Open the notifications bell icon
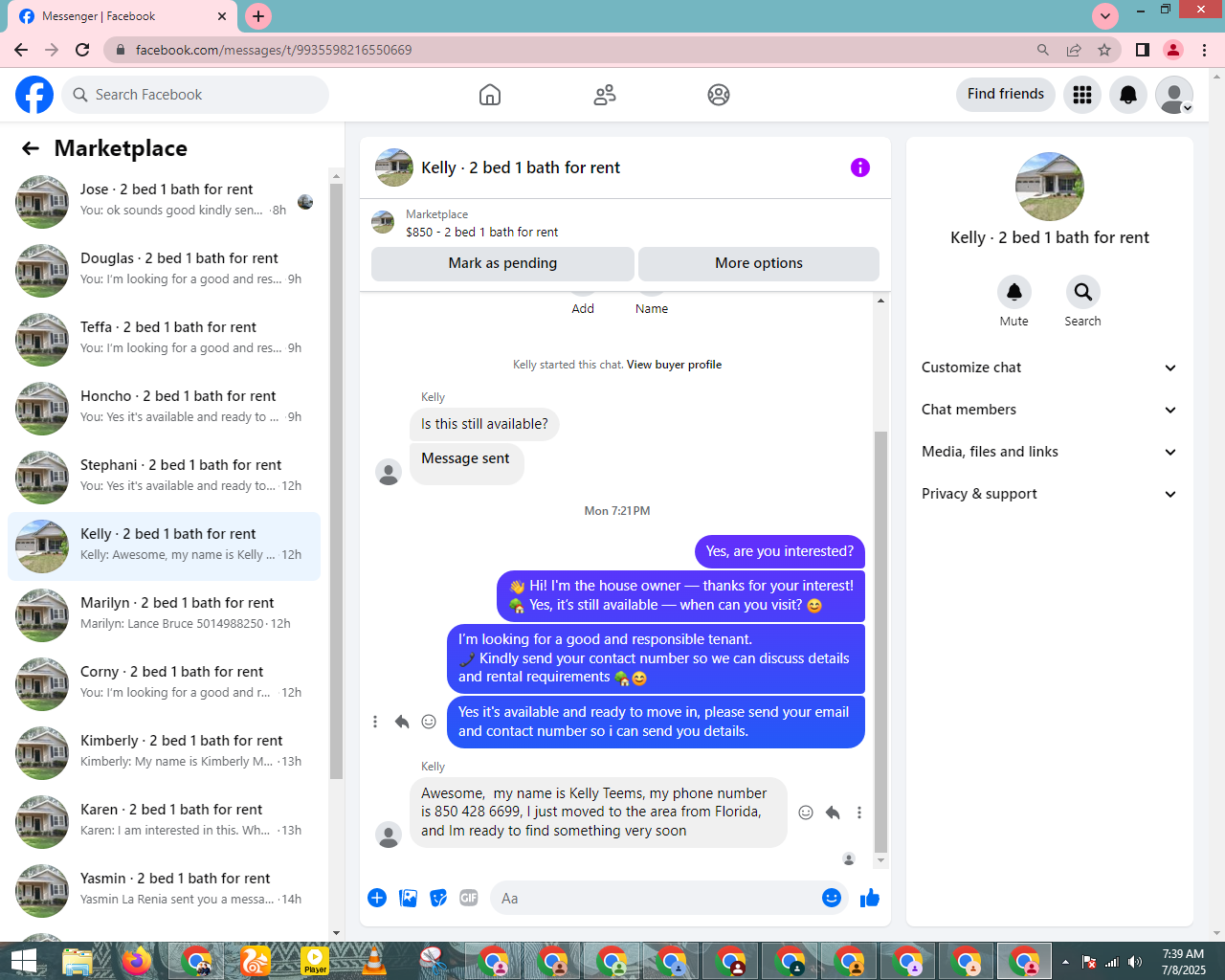Viewport: 1225px width, 980px height. coord(1128,95)
